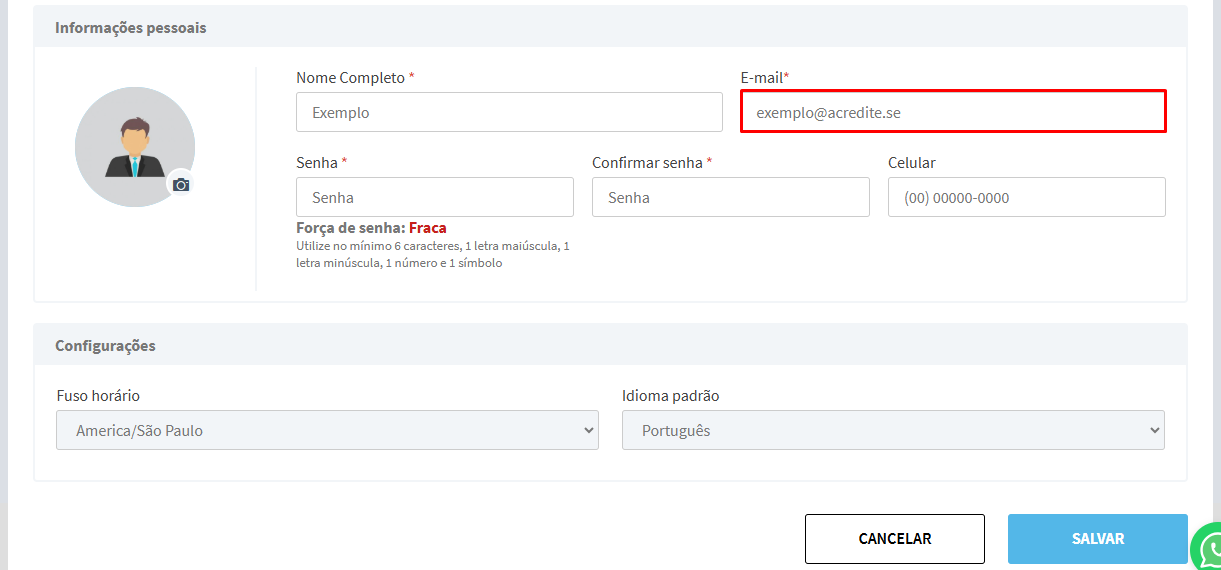Viewport: 1221px width, 570px height.
Task: Click the Confirmar senha input box
Action: [x=730, y=197]
